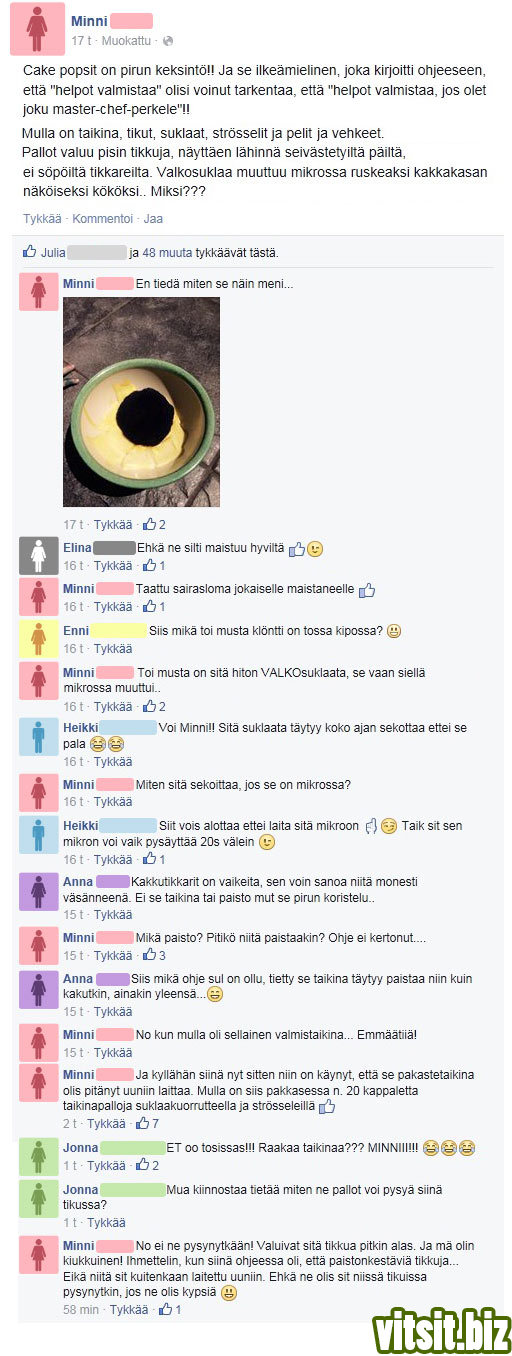Click the like count under the bowl photo

pos(154,524)
